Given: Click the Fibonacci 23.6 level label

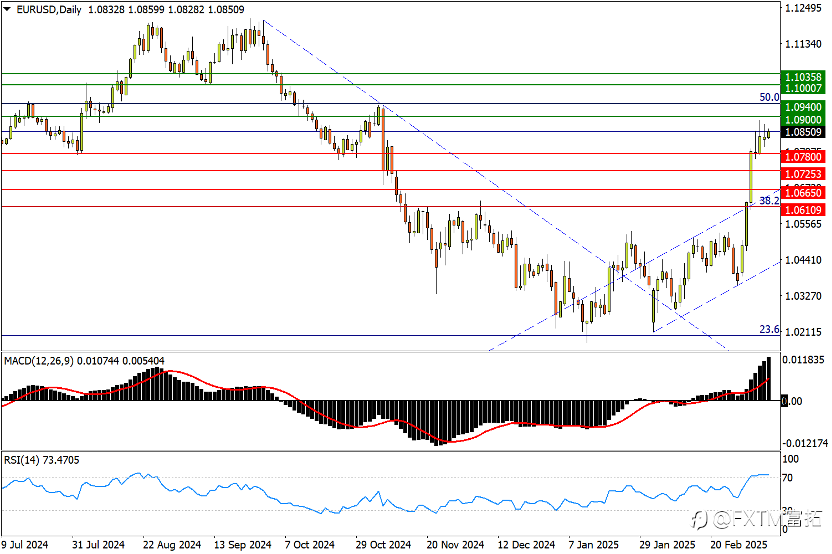Looking at the screenshot, I should pyautogui.click(x=769, y=330).
